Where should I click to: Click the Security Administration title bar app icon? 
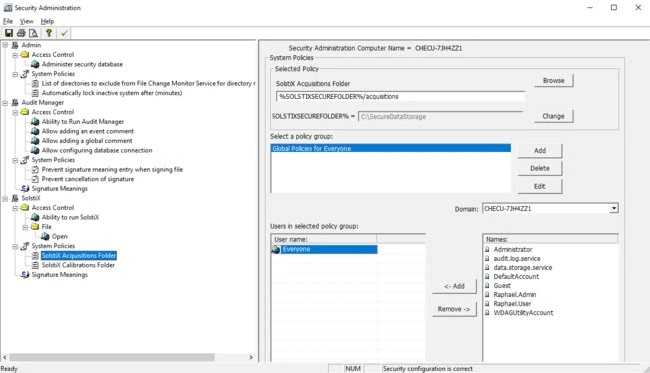(x=8, y=7)
